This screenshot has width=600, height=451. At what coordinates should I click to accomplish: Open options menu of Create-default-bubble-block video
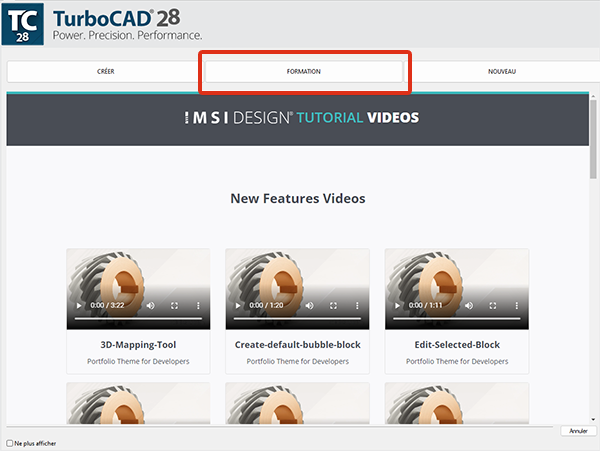tap(357, 305)
